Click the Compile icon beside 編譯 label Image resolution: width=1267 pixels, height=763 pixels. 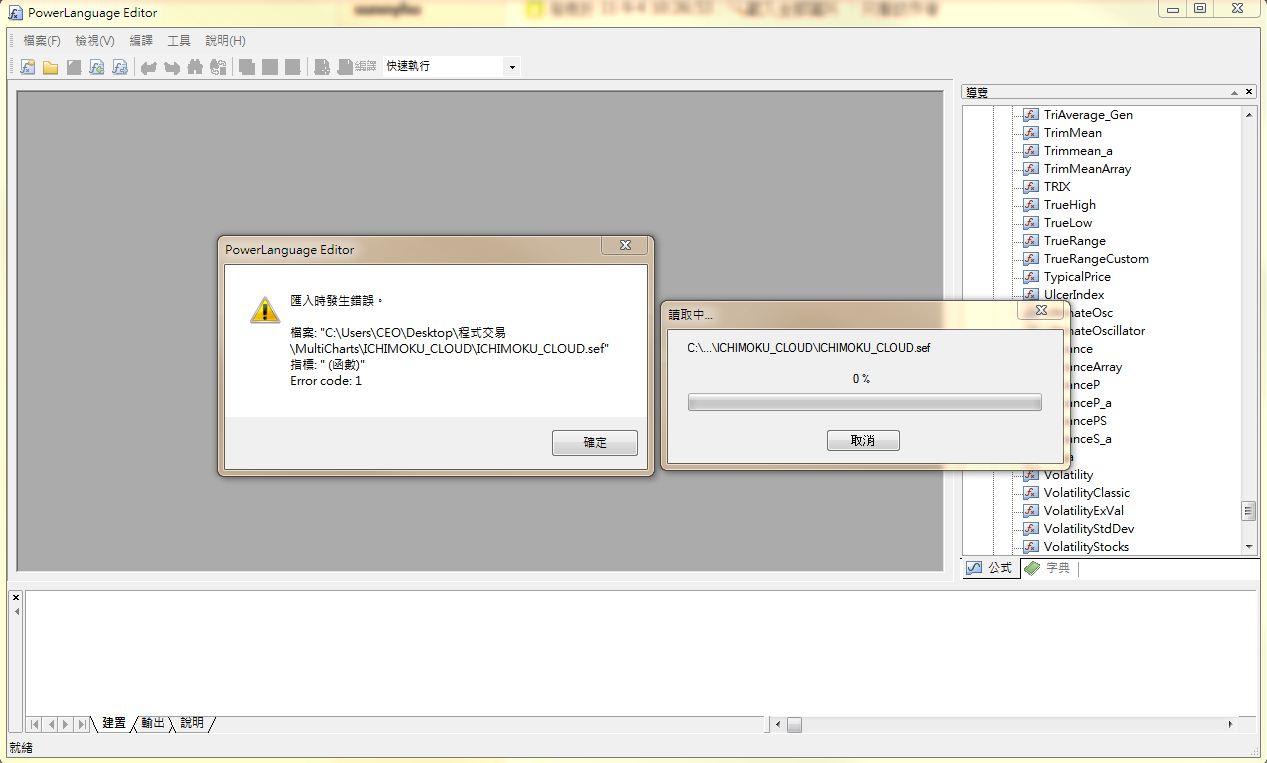coord(344,67)
